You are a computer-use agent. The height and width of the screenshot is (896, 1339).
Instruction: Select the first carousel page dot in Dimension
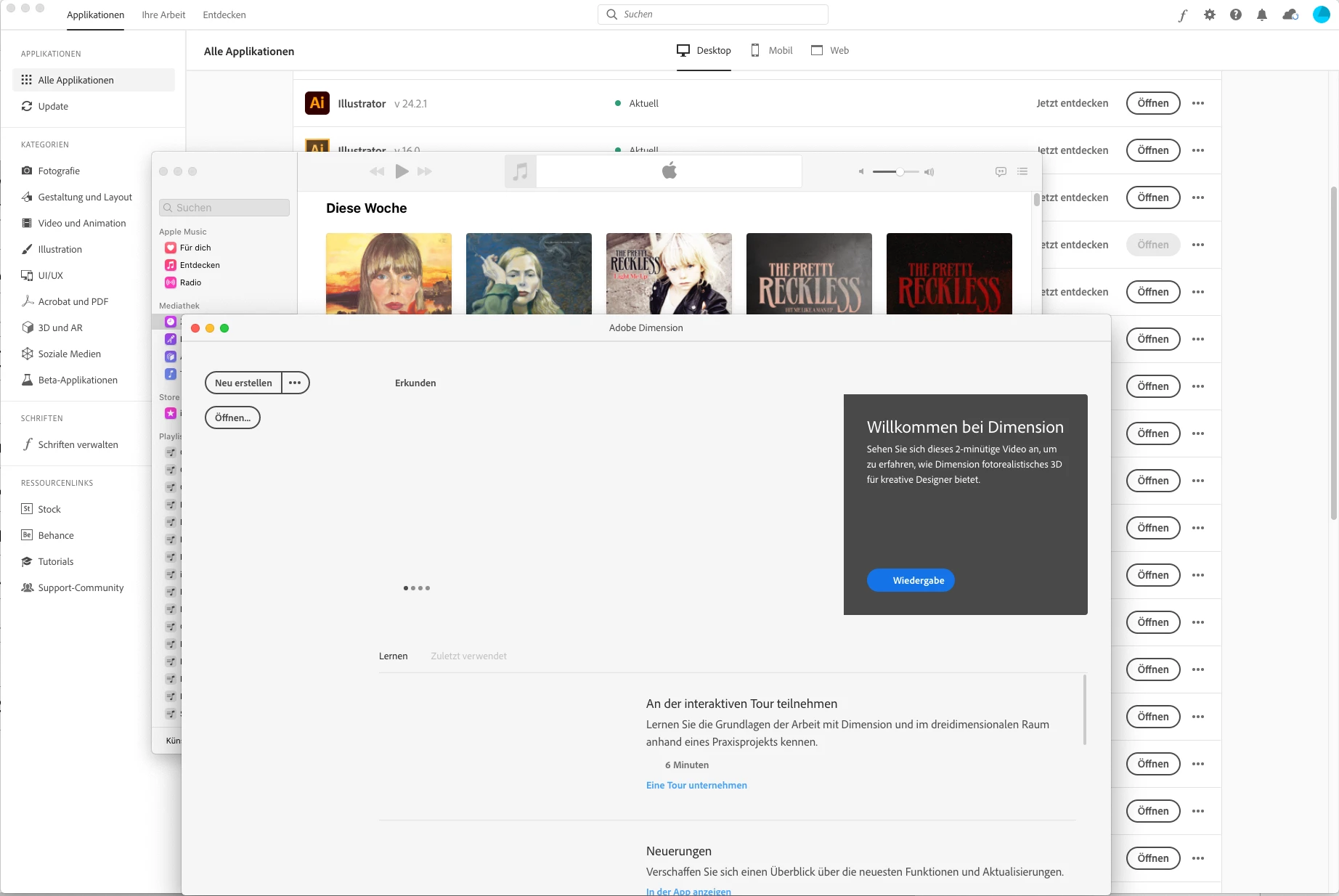pos(406,588)
